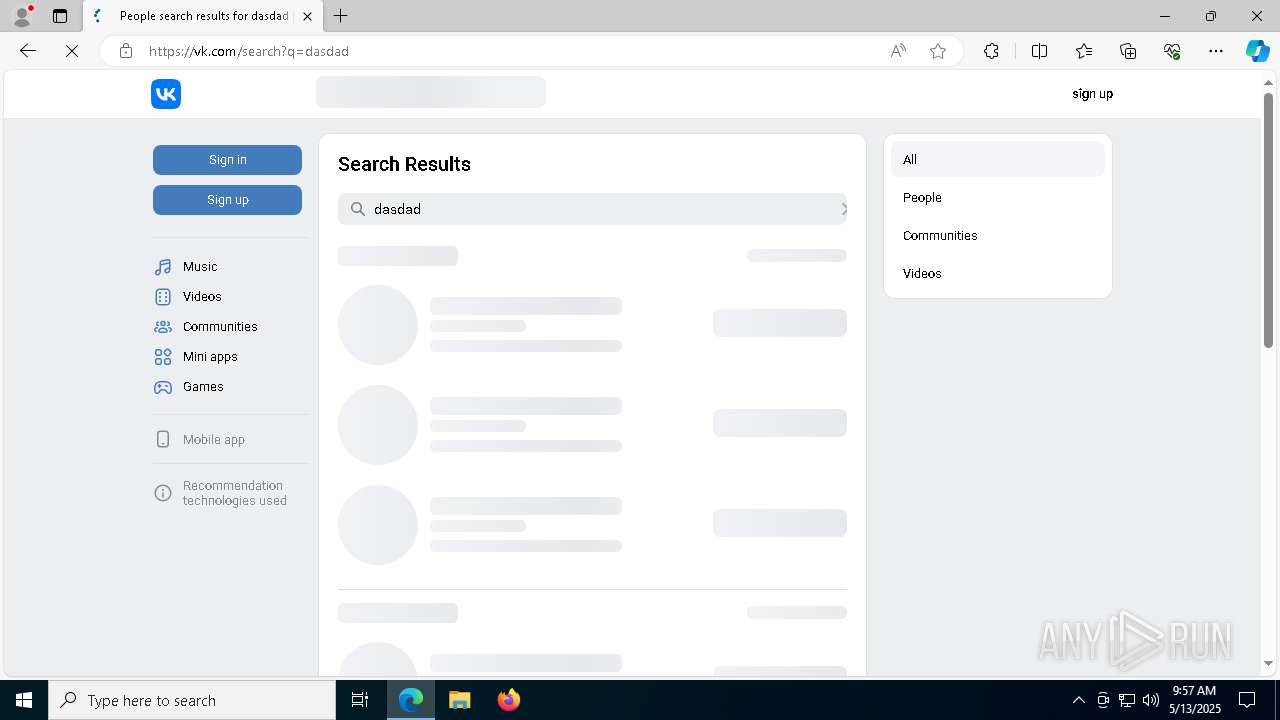
Task: Open Read aloud in address bar
Action: [898, 51]
